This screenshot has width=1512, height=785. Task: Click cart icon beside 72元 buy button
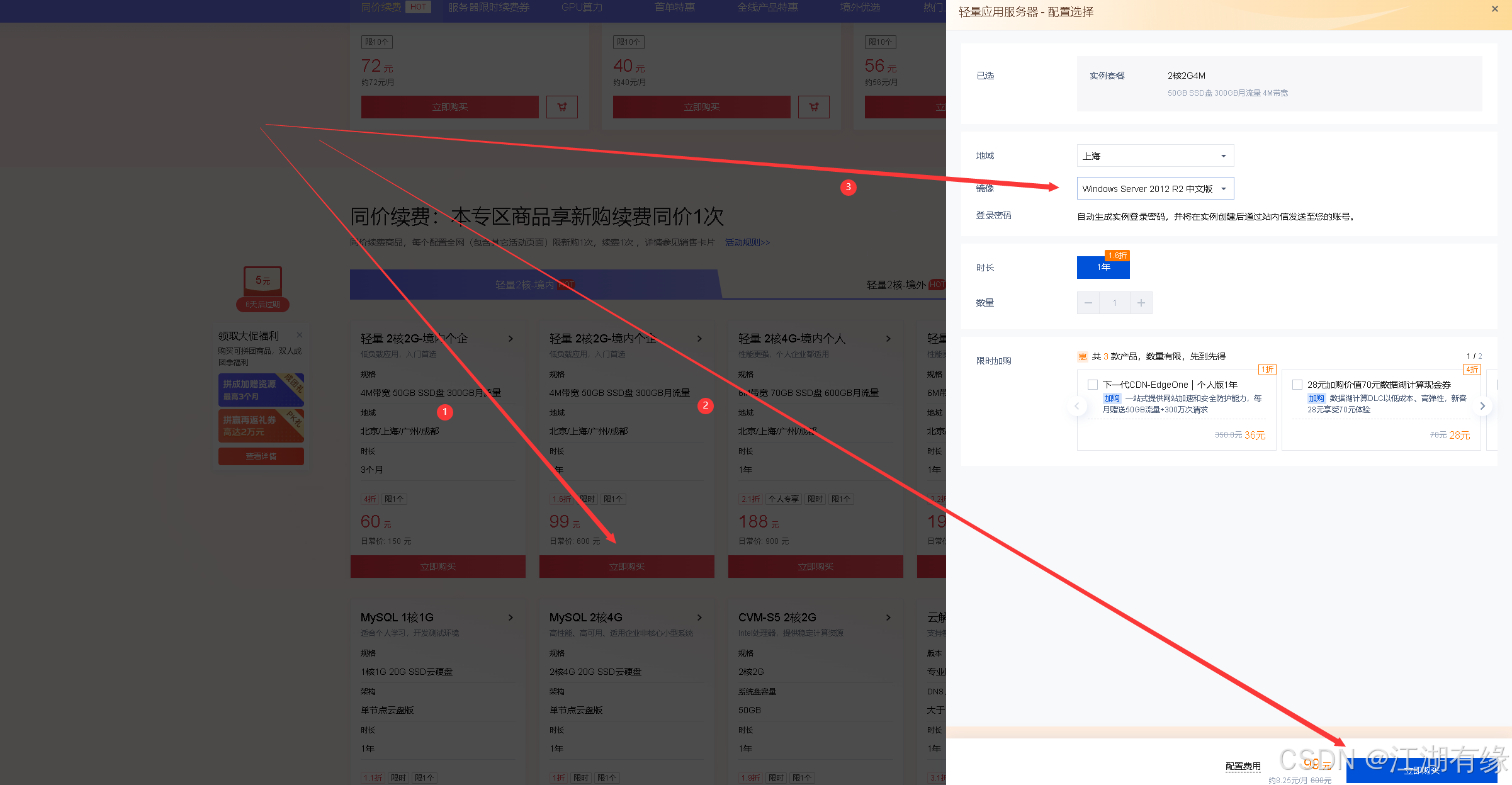pyautogui.click(x=561, y=107)
